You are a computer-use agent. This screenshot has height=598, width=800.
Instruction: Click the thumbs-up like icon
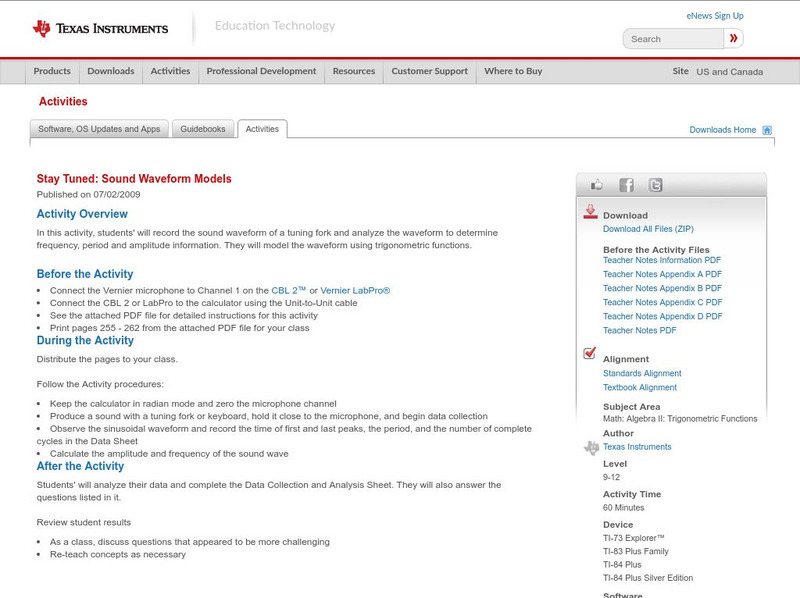(x=596, y=185)
